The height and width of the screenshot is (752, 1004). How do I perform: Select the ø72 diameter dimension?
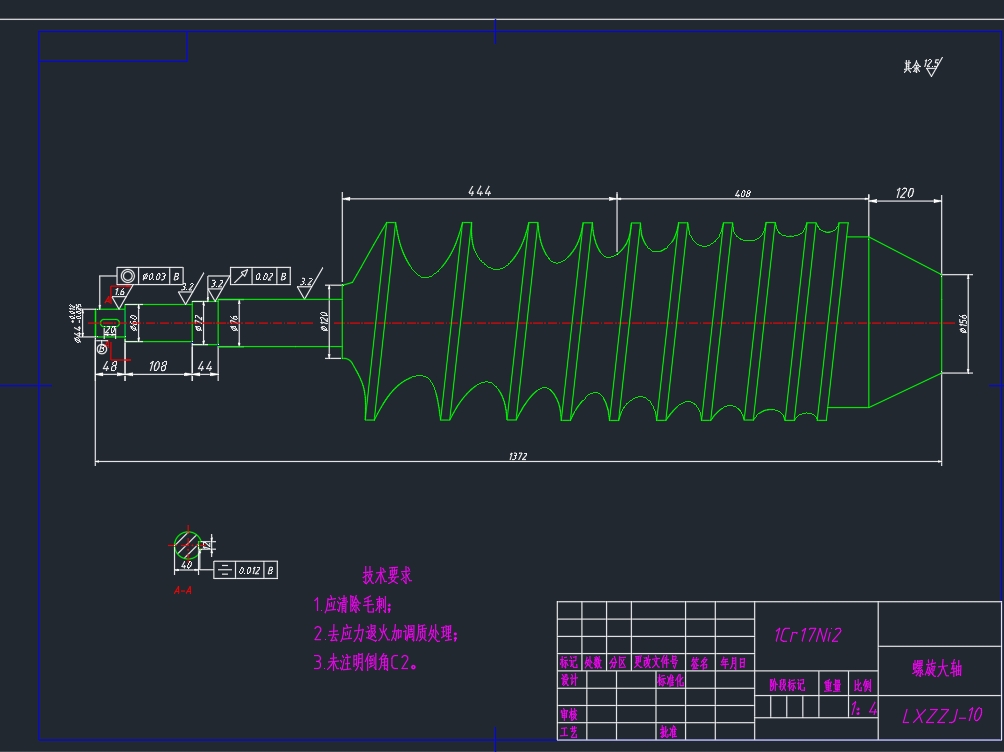pyautogui.click(x=198, y=322)
